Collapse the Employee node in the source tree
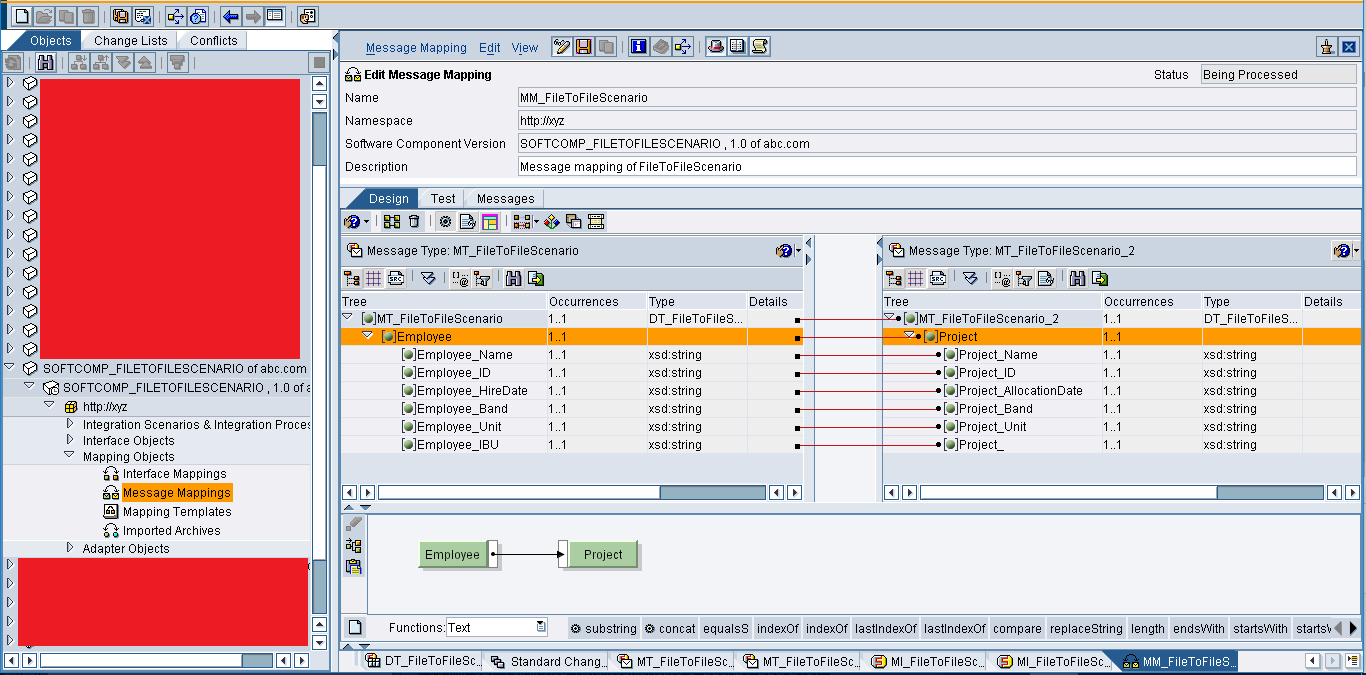This screenshot has width=1366, height=675. click(367, 336)
